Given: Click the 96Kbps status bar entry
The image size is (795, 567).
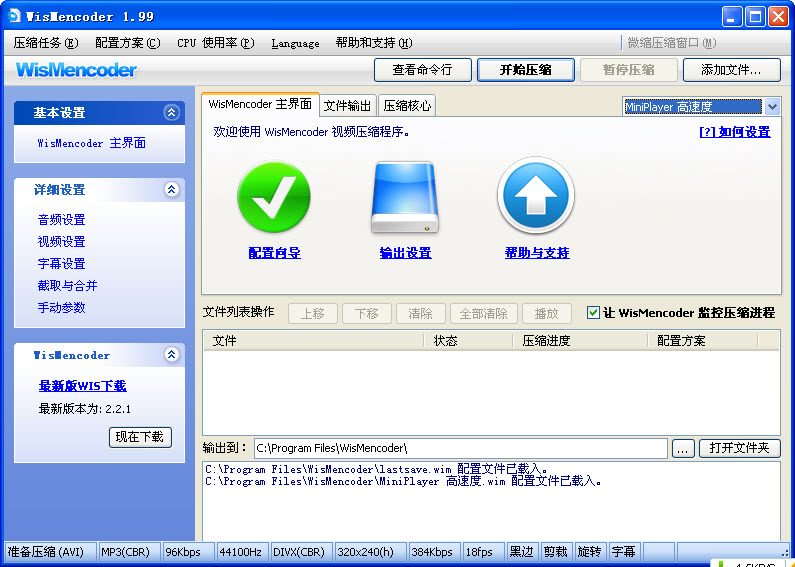Looking at the screenshot, I should point(188,552).
